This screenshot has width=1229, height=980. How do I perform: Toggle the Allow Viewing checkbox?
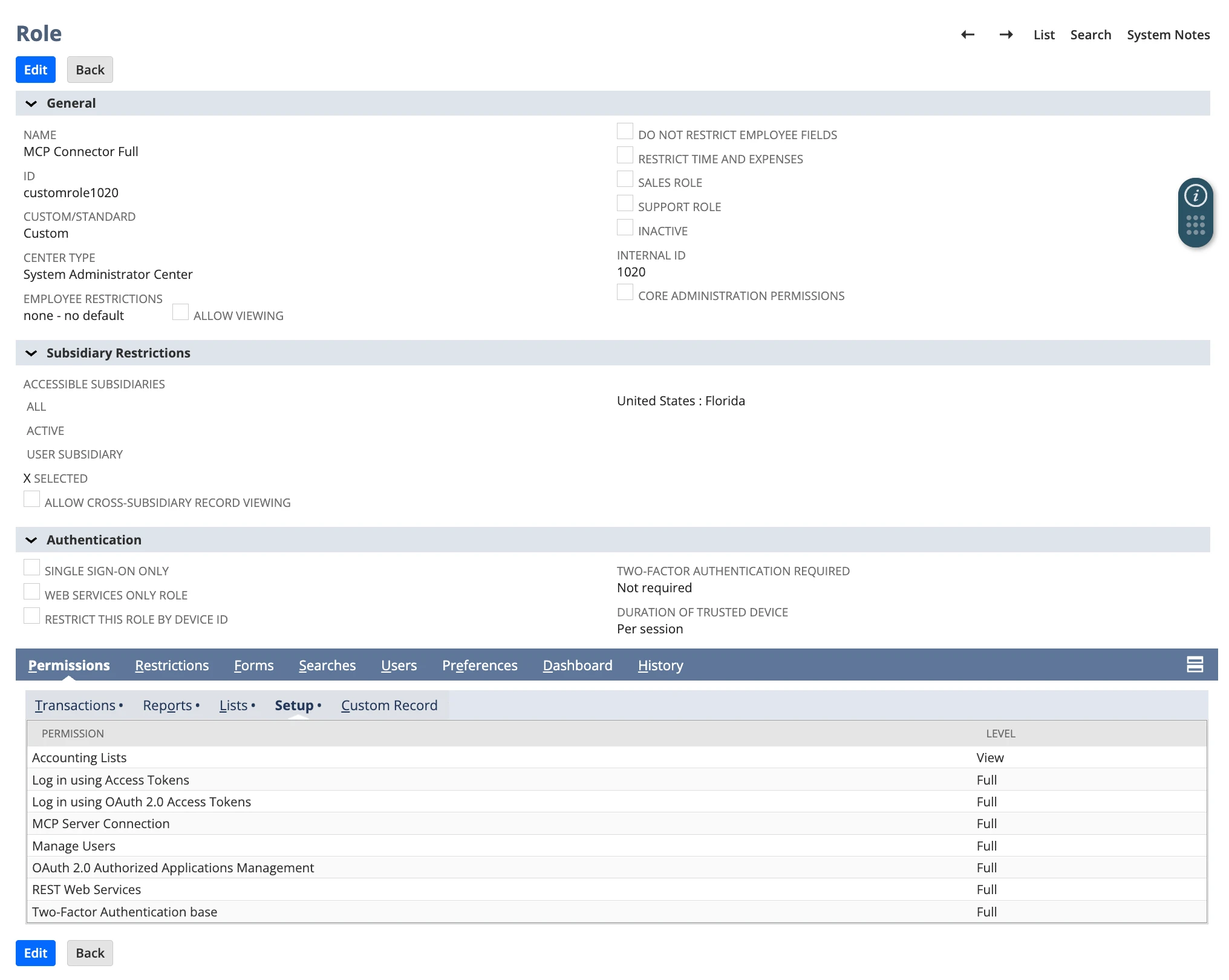click(180, 312)
